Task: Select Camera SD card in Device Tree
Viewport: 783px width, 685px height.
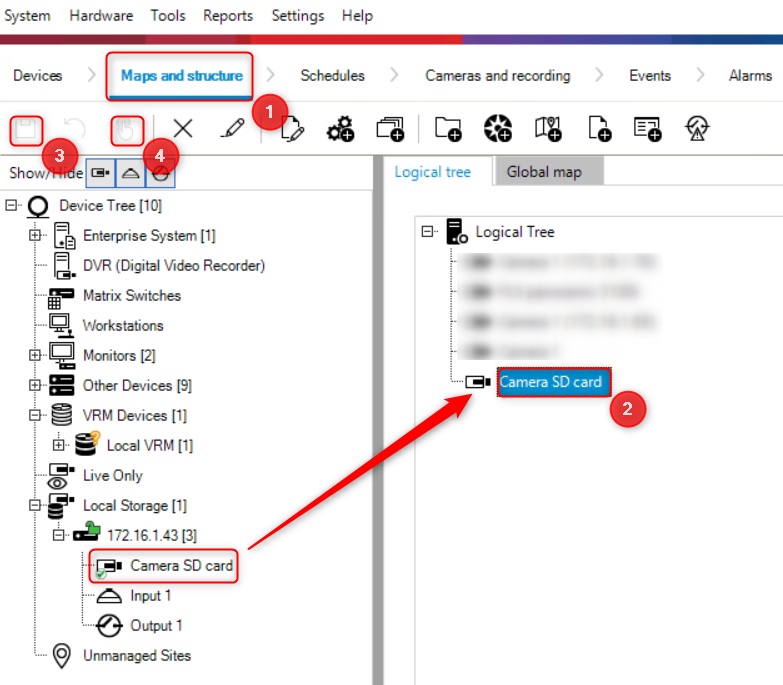Action: pos(181,565)
